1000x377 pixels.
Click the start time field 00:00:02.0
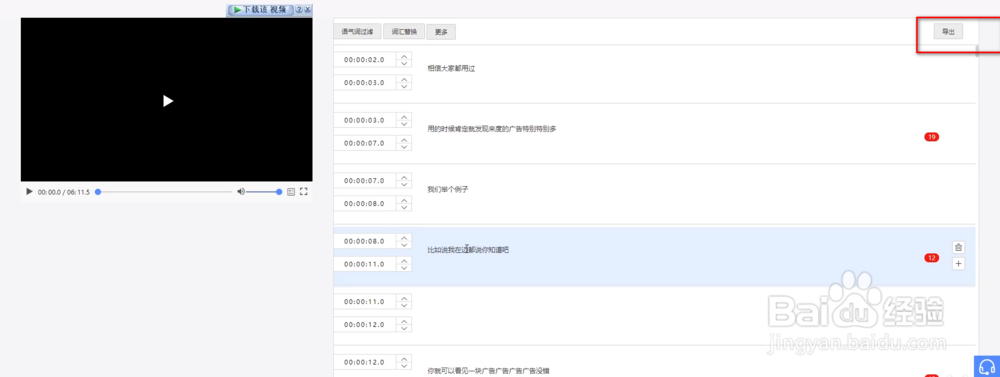pos(365,60)
